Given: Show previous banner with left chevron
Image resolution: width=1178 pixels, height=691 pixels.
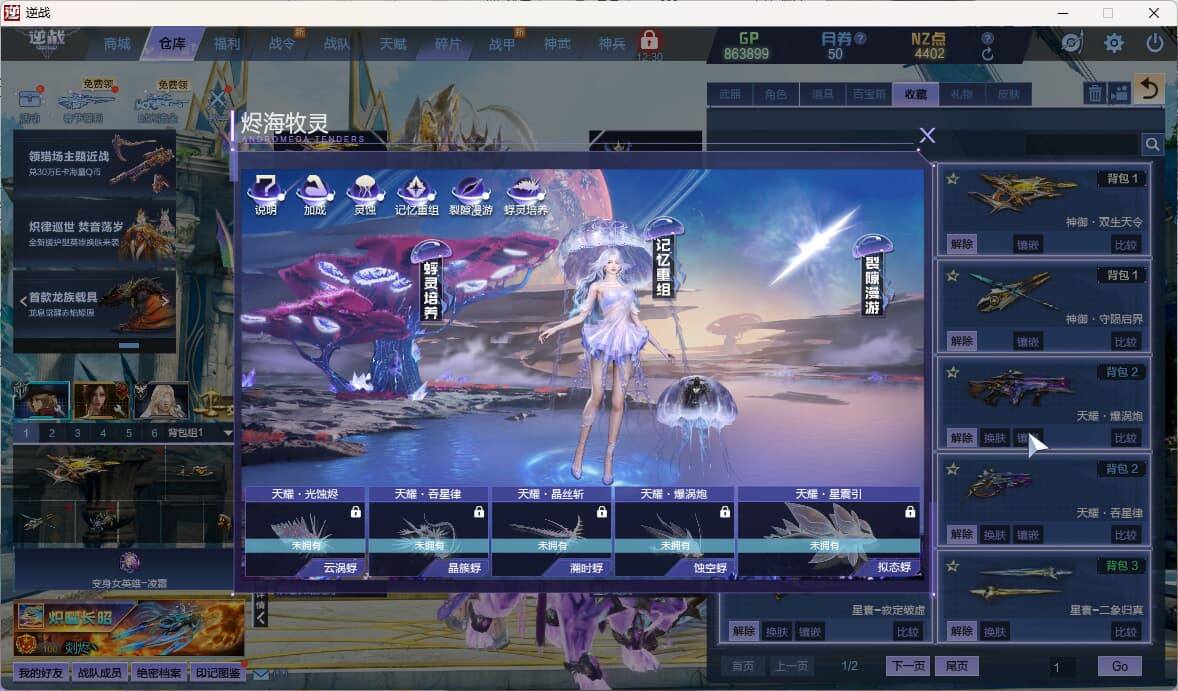Looking at the screenshot, I should [x=23, y=300].
